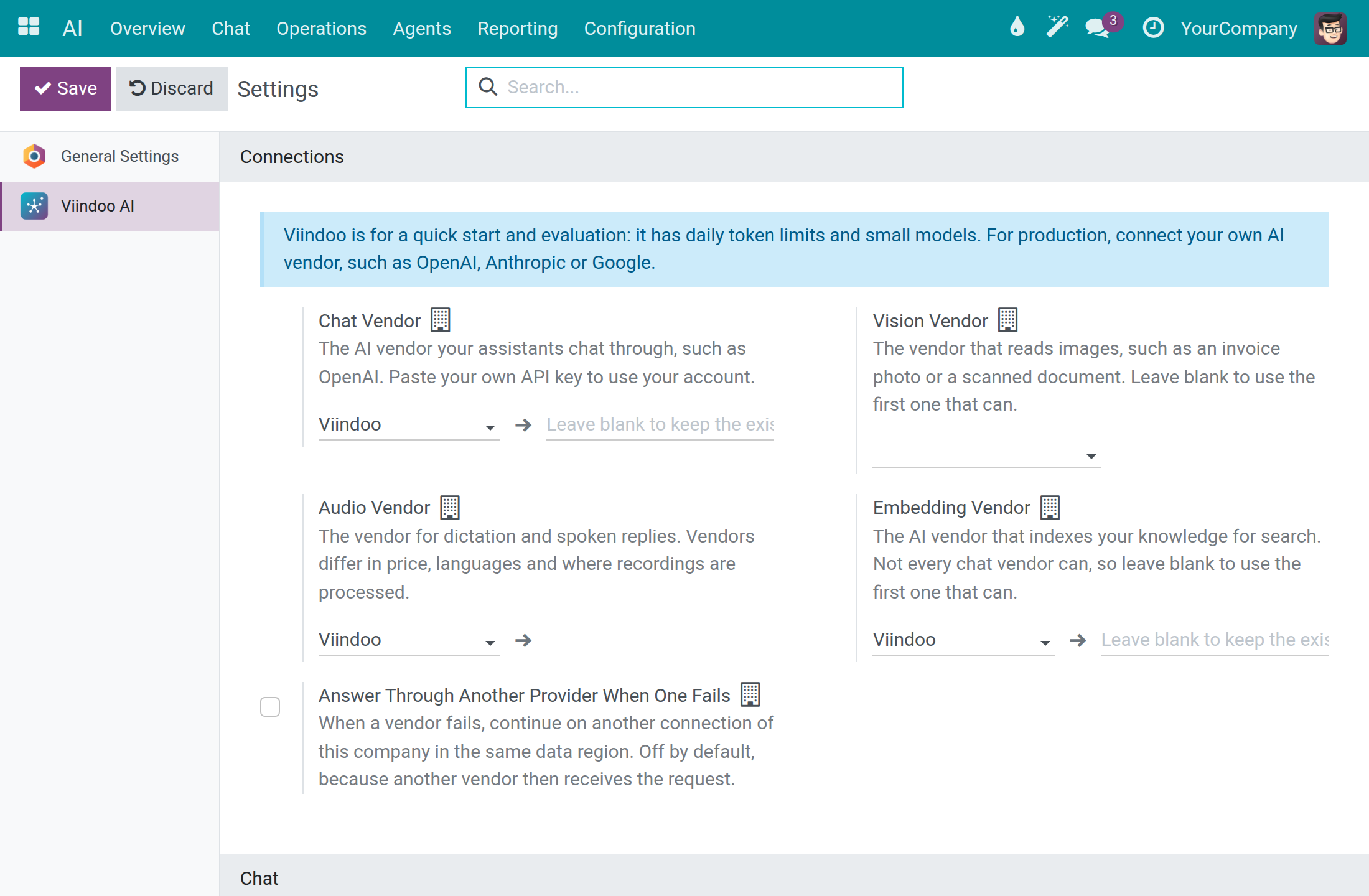1369x896 pixels.
Task: Open the apps grid menu icon
Action: point(29,27)
